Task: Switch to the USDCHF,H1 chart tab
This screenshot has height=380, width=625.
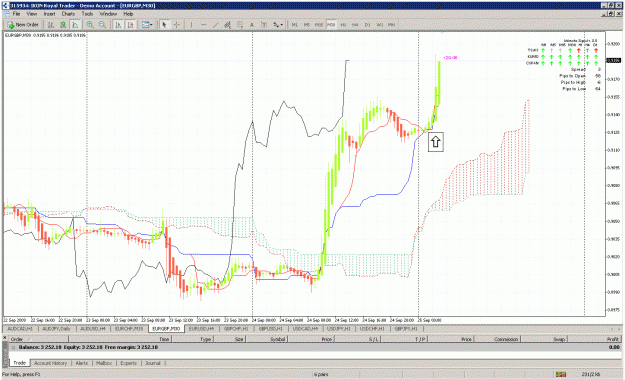Action: pos(372,329)
